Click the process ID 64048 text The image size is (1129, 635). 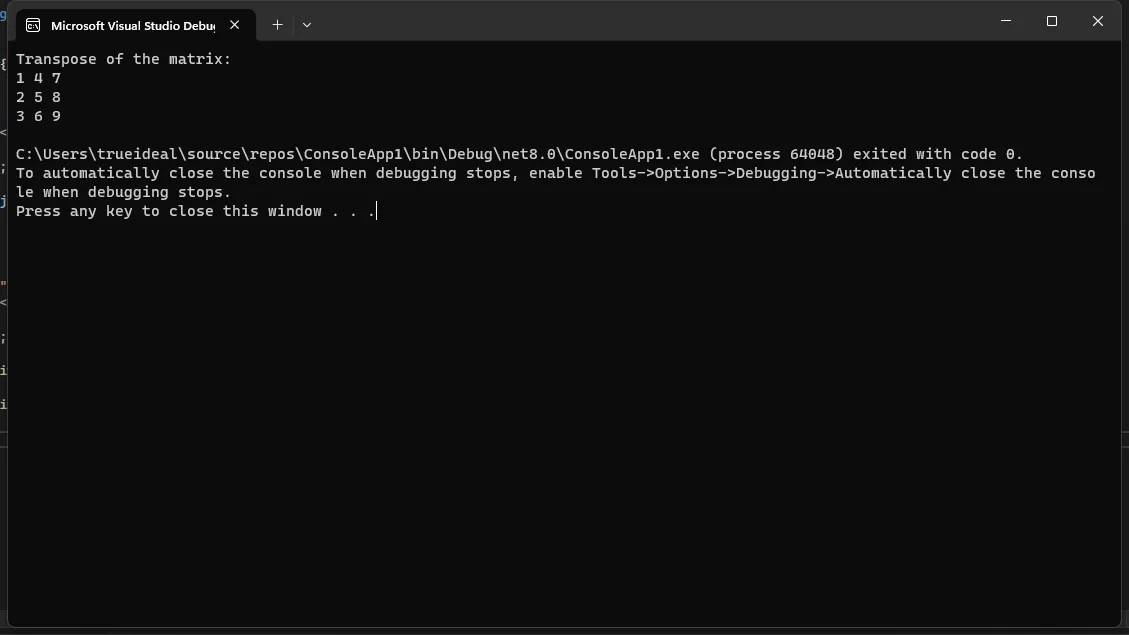816,154
